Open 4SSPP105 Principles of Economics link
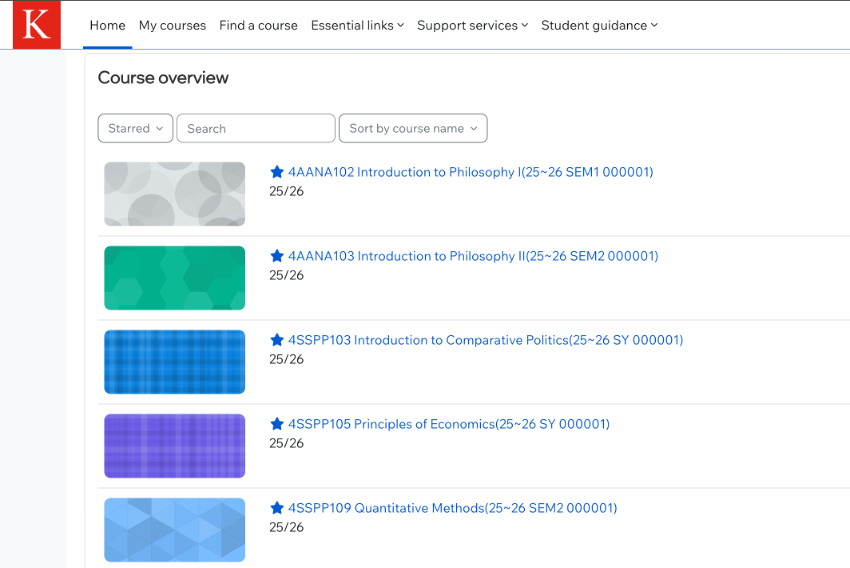 pyautogui.click(x=449, y=424)
